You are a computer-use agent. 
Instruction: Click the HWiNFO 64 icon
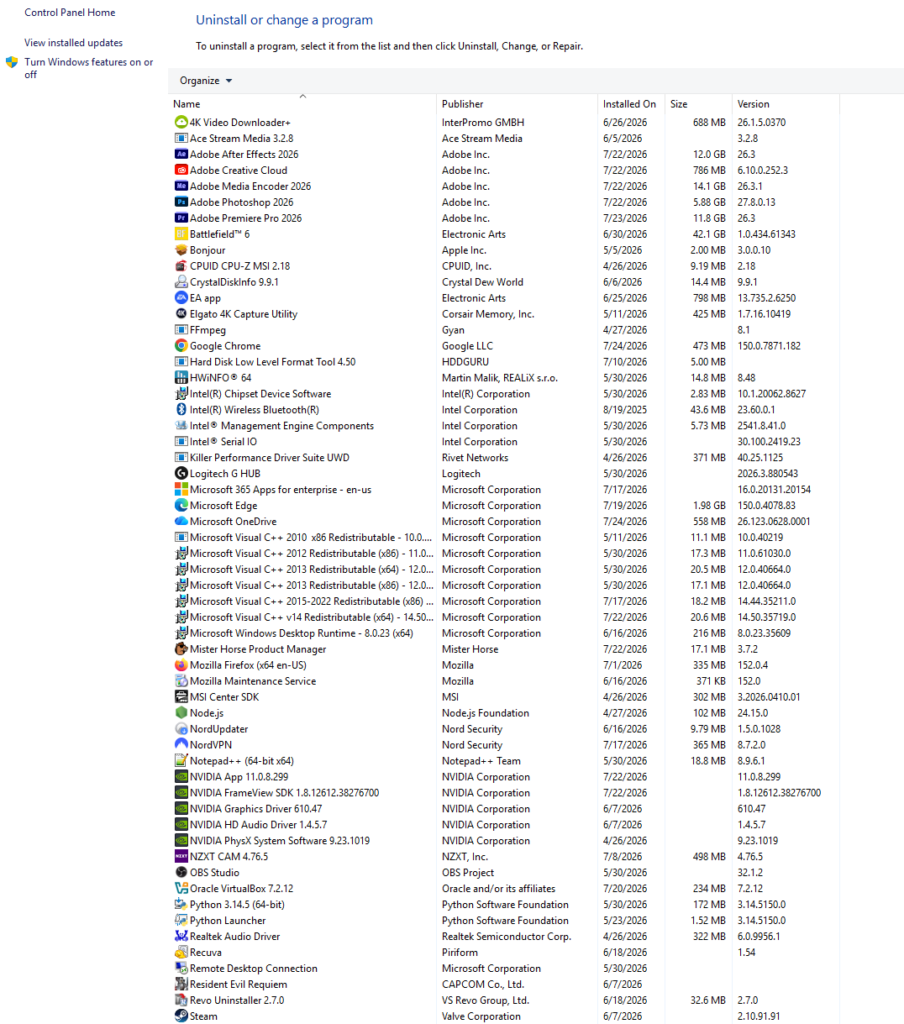point(181,377)
